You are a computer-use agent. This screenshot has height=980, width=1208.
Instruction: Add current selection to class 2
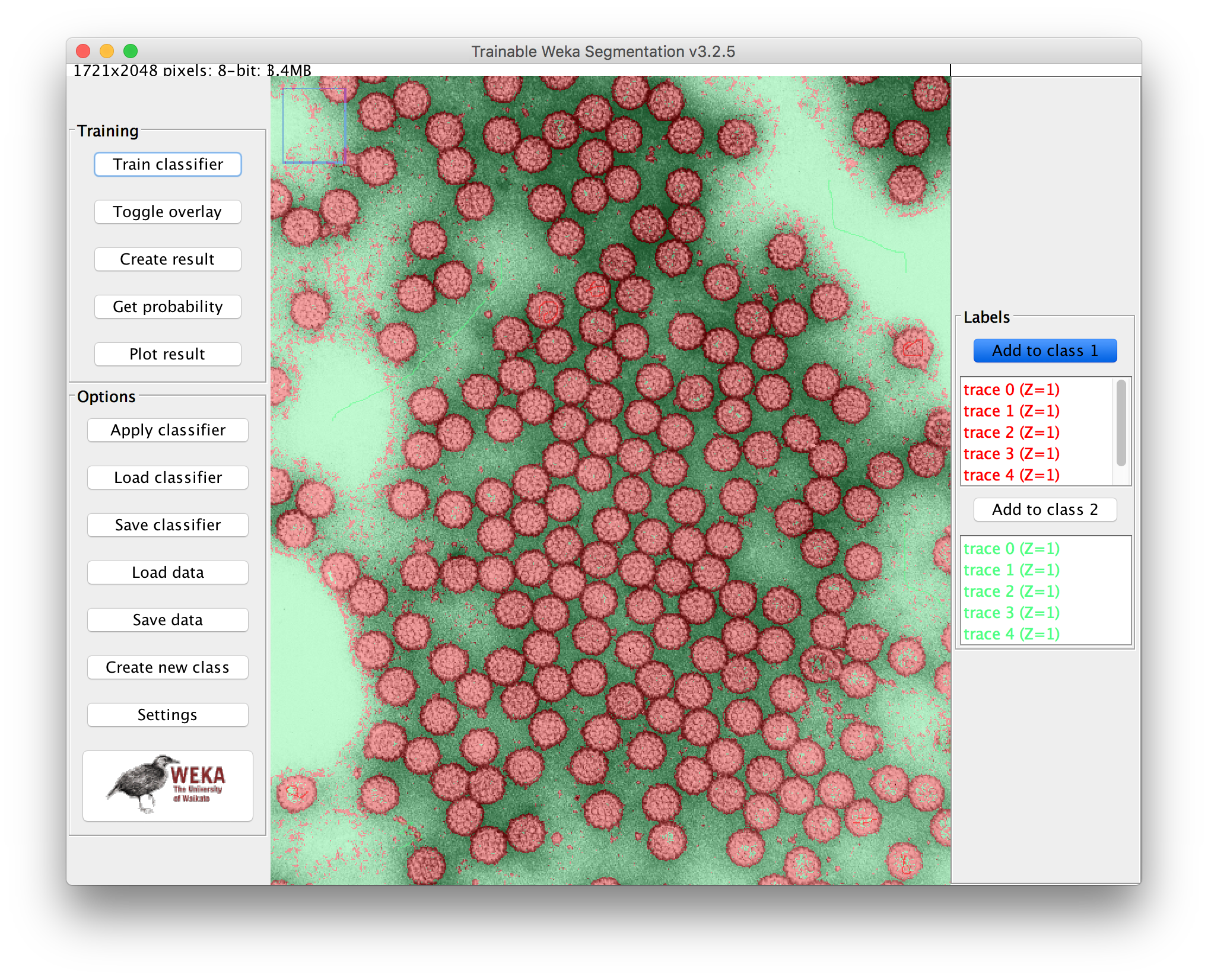(x=1045, y=510)
